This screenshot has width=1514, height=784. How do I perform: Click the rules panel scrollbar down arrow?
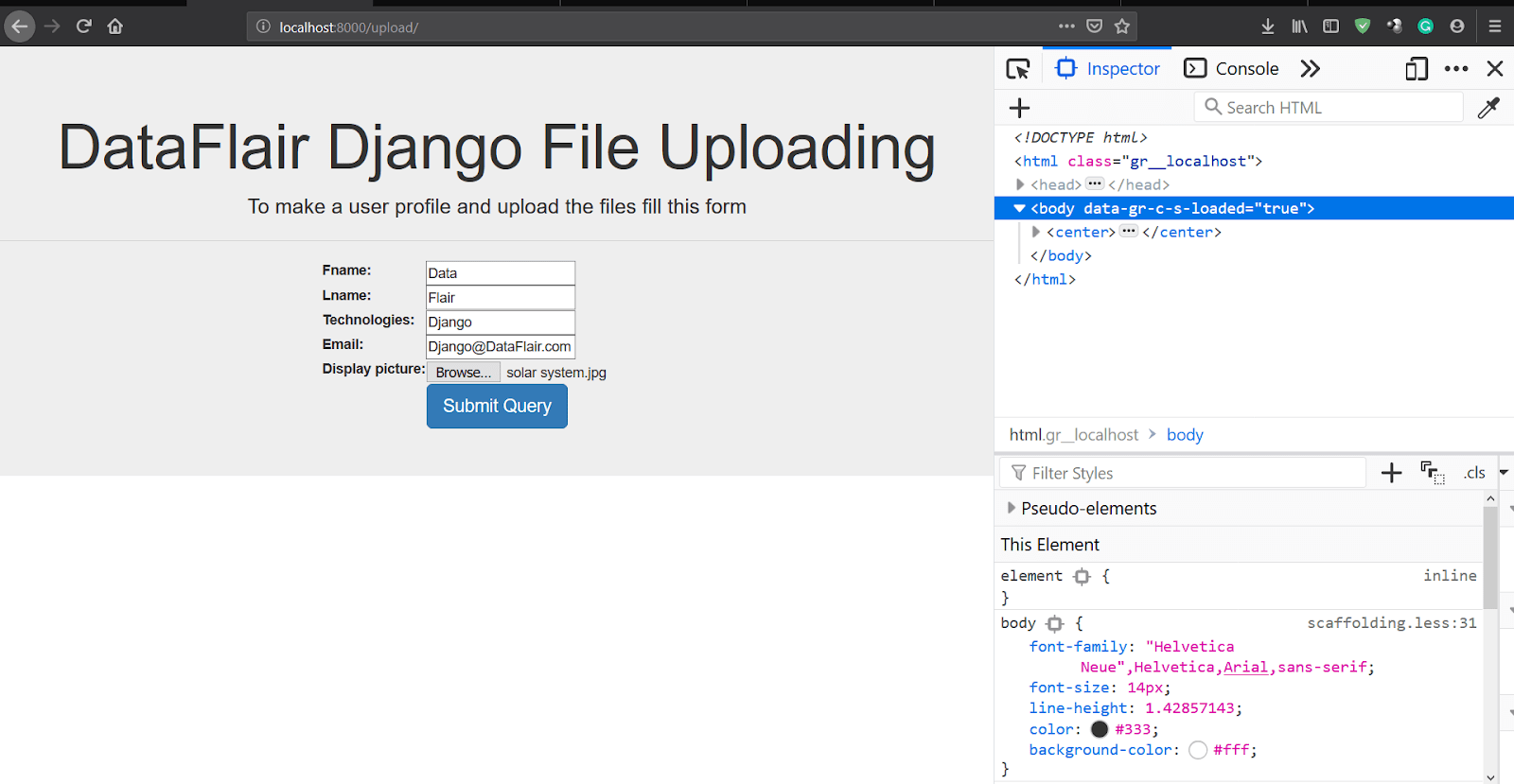(x=1490, y=777)
